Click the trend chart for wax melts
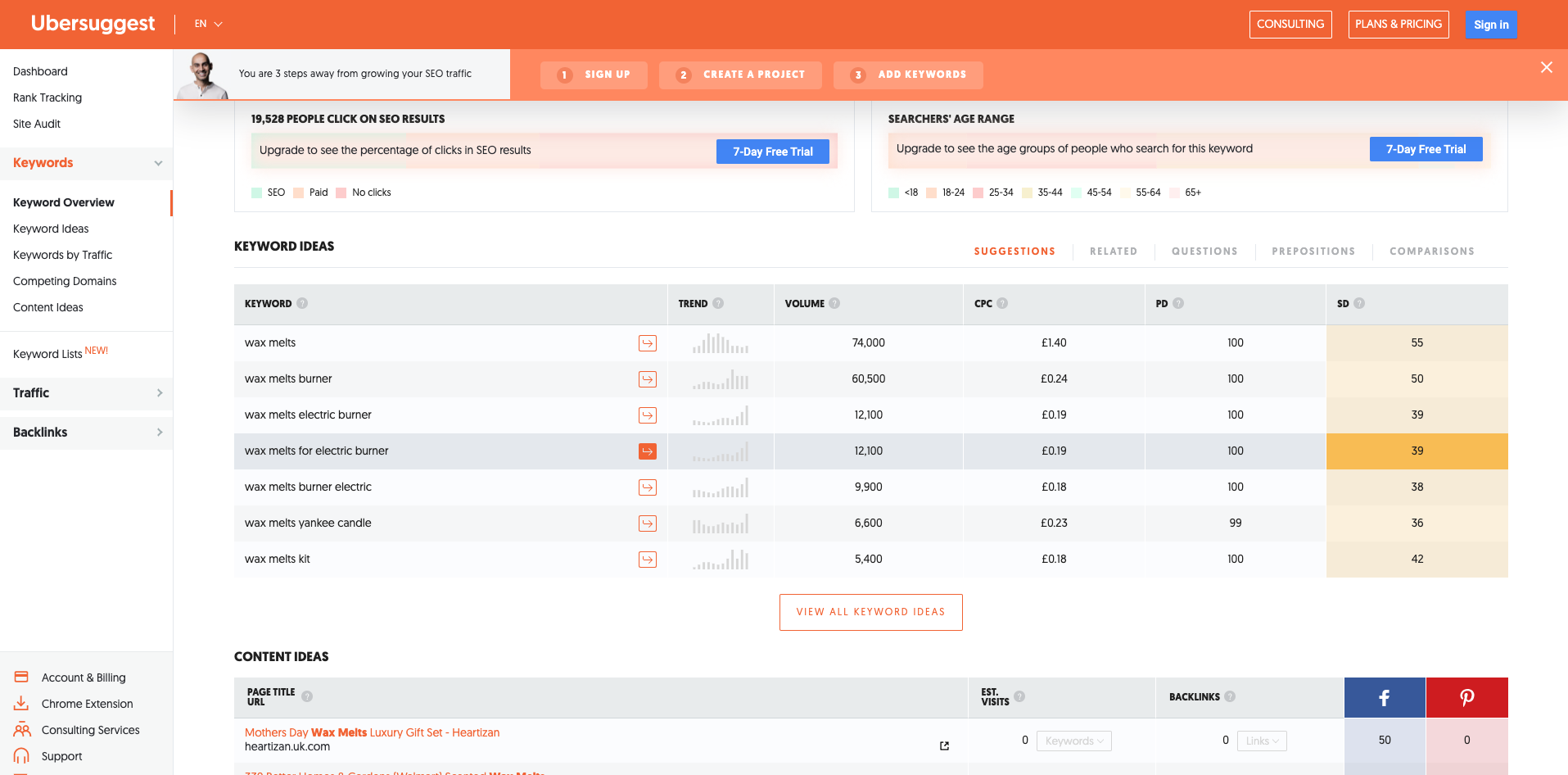1568x775 pixels. click(x=721, y=343)
